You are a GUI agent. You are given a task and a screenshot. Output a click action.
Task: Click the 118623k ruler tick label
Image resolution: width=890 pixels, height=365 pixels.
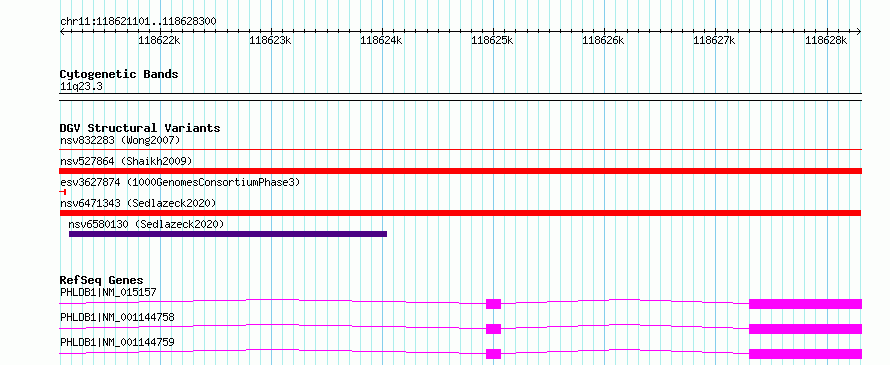270,40
